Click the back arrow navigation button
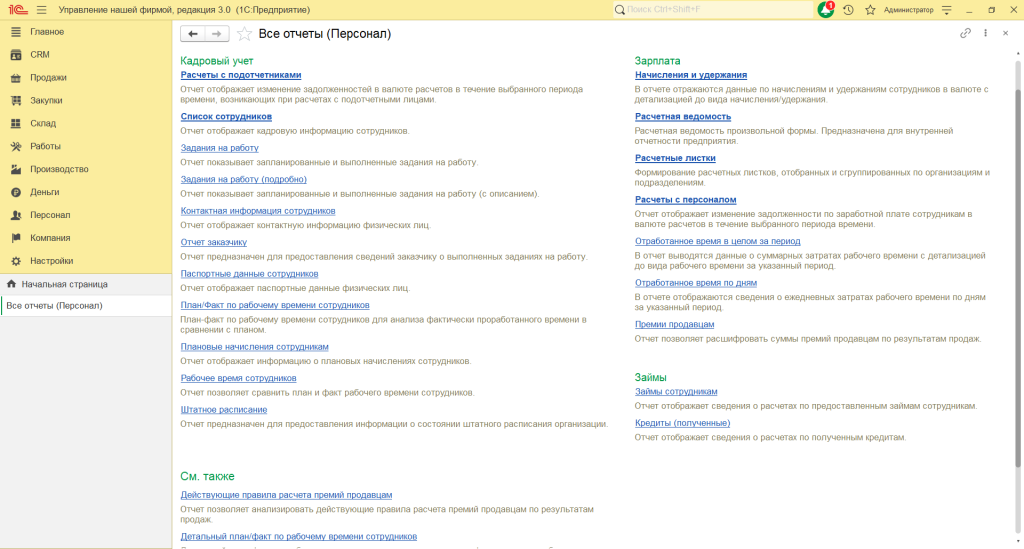The height and width of the screenshot is (549, 1024). coord(192,34)
